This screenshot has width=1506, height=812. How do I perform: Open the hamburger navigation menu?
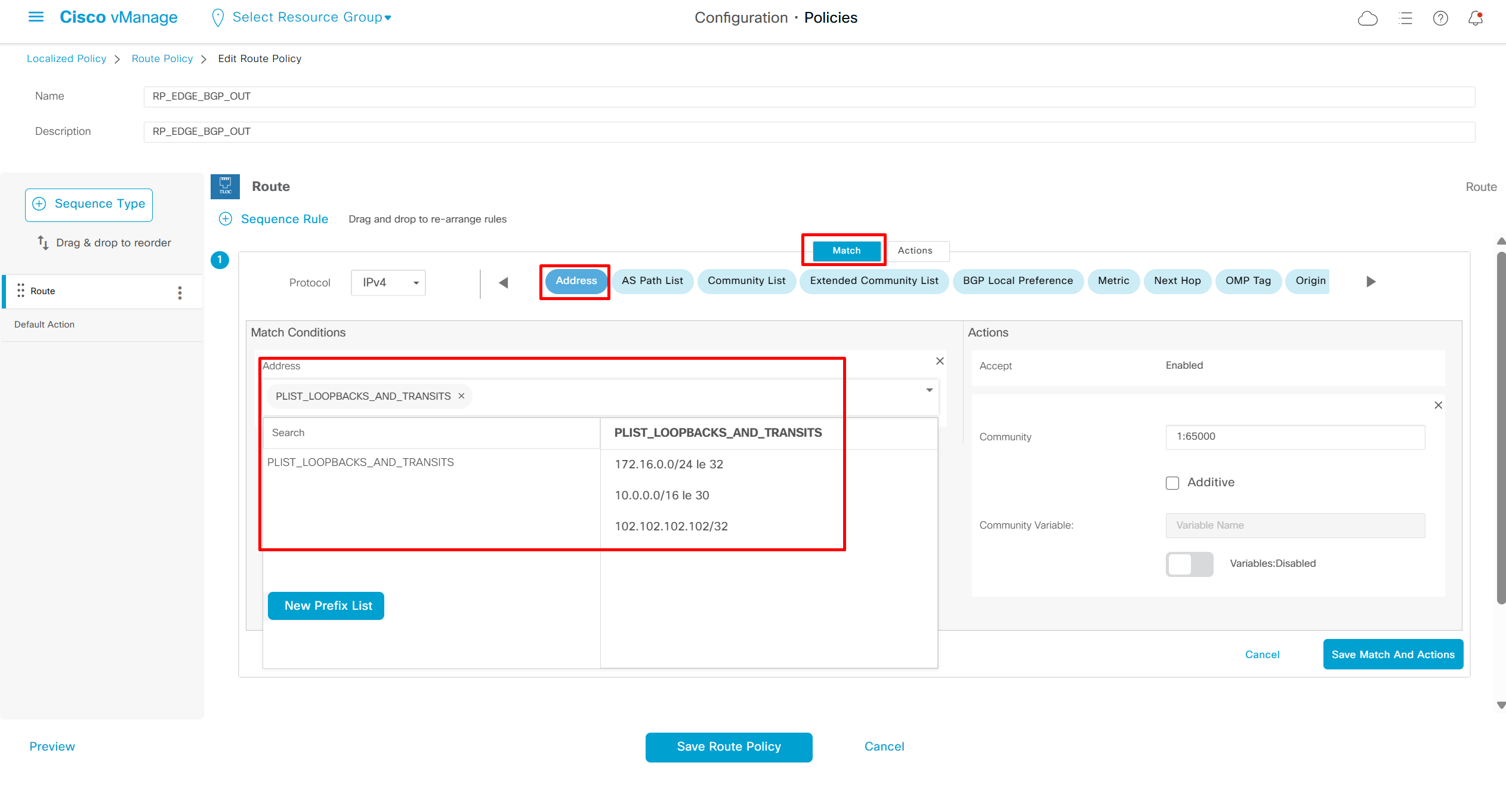(x=36, y=17)
